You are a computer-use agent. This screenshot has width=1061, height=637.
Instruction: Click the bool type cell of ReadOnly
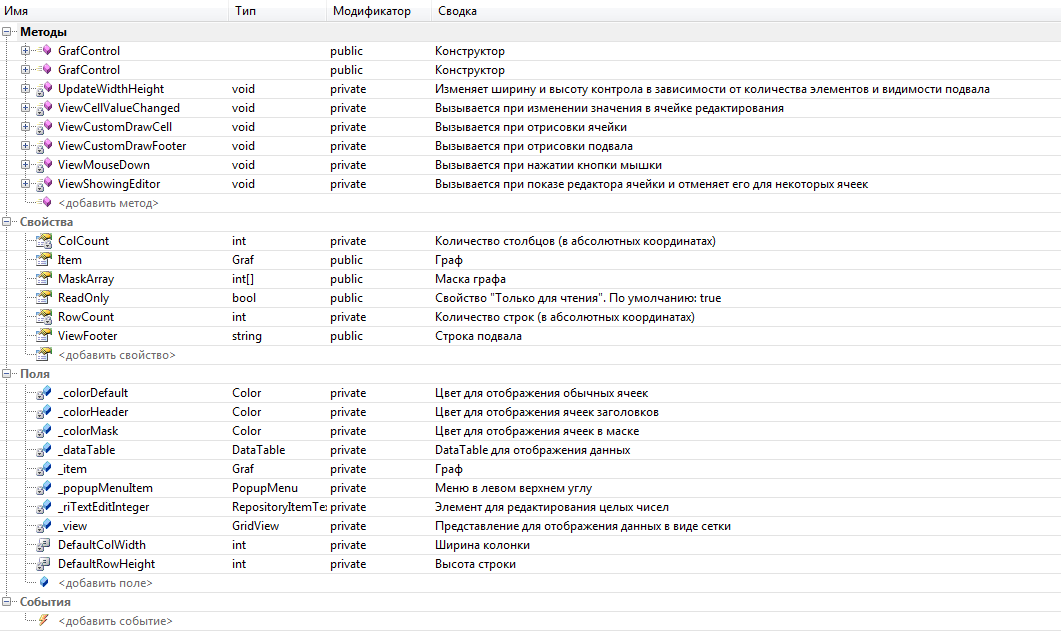(x=244, y=298)
